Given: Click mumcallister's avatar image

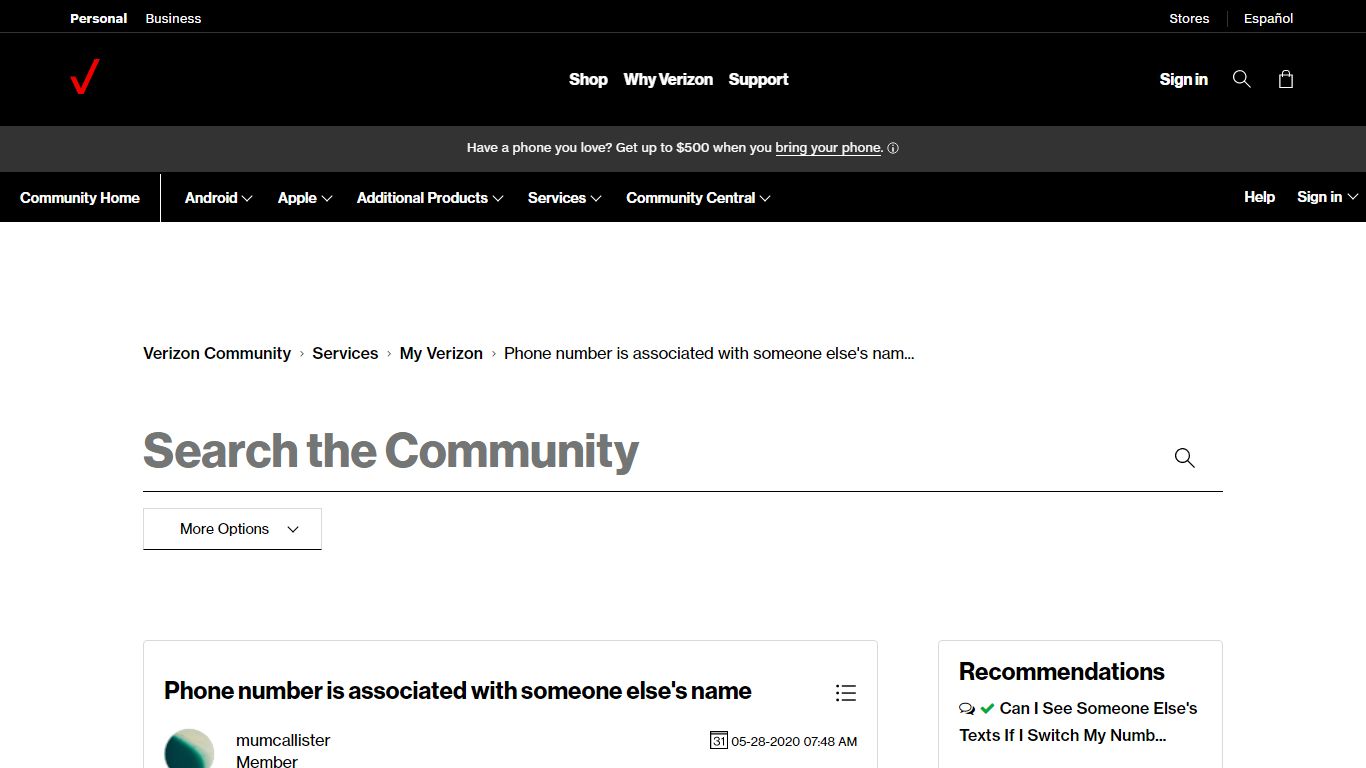Looking at the screenshot, I should pyautogui.click(x=189, y=749).
